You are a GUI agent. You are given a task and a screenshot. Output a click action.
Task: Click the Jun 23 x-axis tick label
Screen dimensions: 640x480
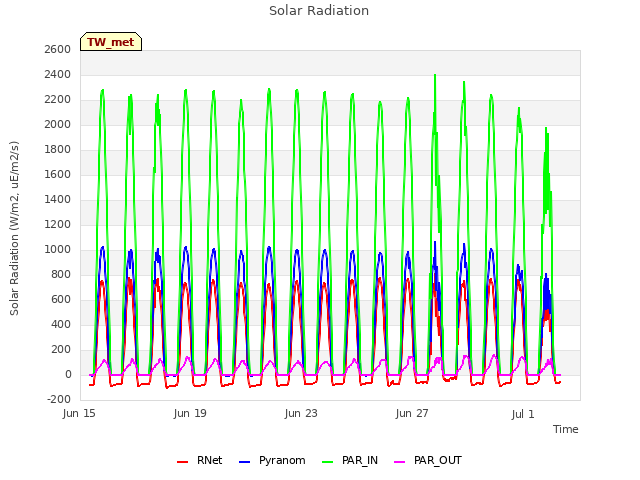pos(301,413)
